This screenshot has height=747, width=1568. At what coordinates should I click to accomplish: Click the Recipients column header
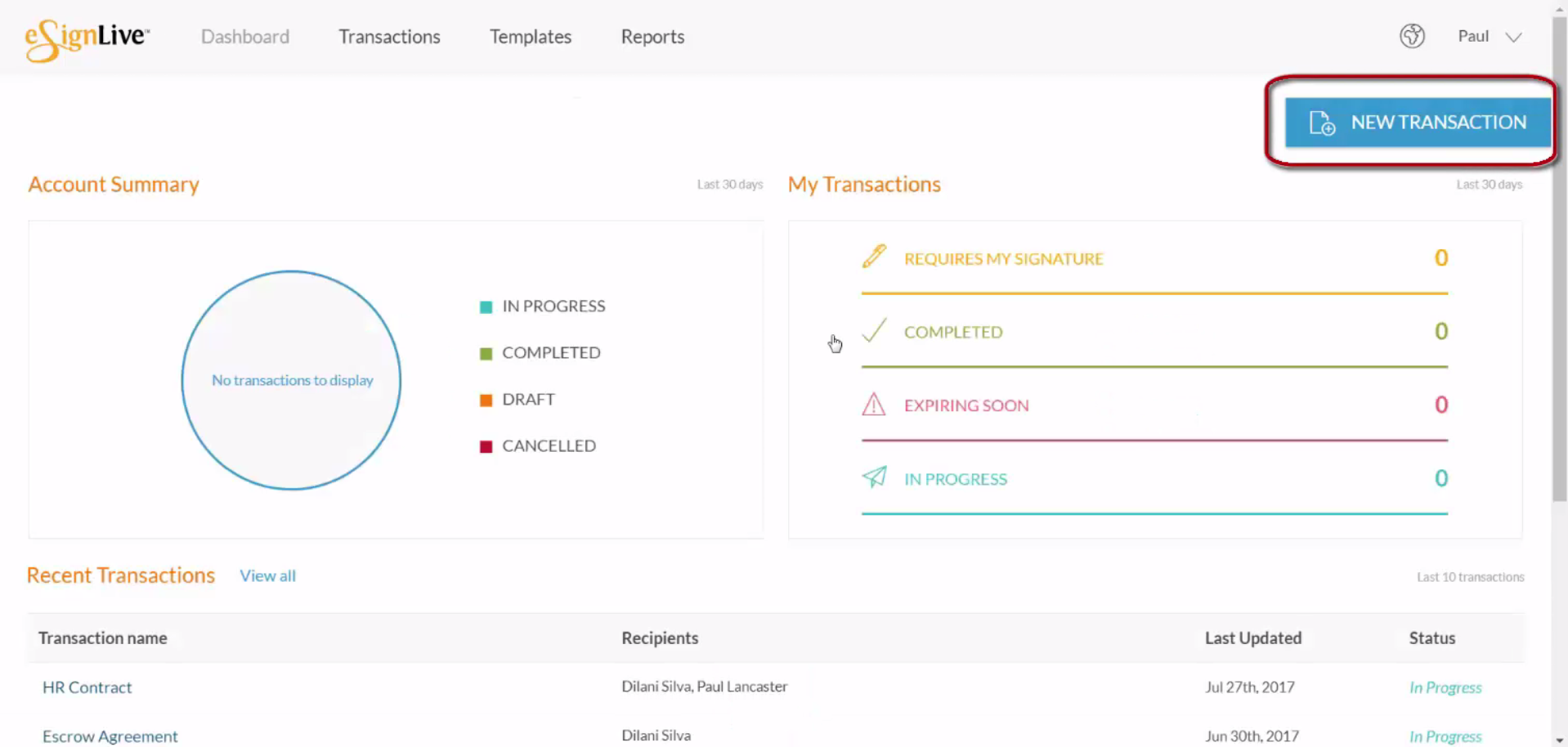pyautogui.click(x=660, y=638)
